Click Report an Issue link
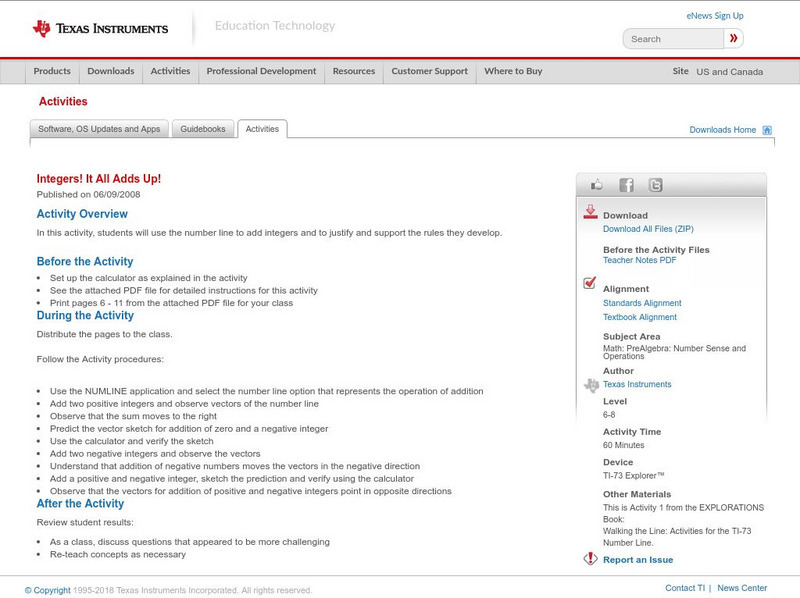The width and height of the screenshot is (800, 598). (x=638, y=560)
